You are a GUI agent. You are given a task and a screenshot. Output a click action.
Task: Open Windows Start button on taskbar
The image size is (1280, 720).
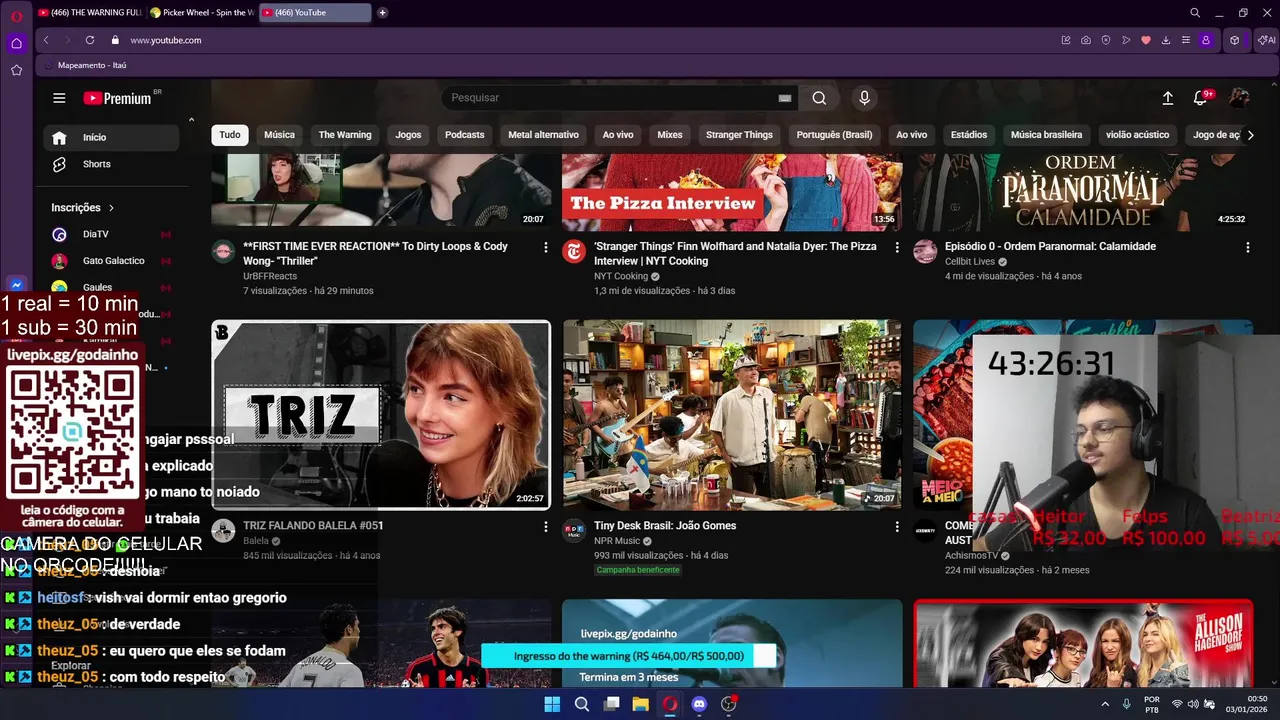552,704
